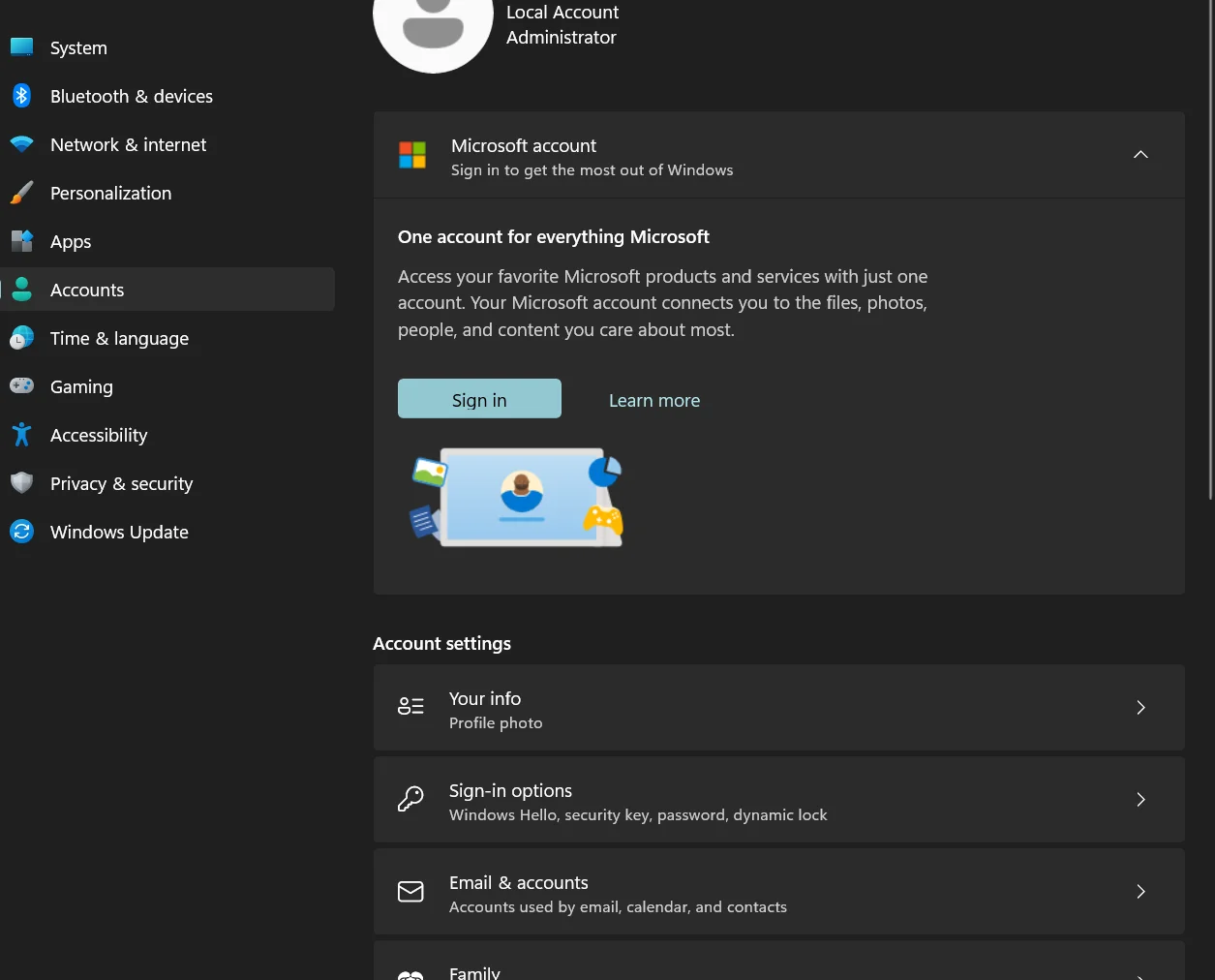Click the vertical scrollbar thumb

pyautogui.click(x=1210, y=249)
